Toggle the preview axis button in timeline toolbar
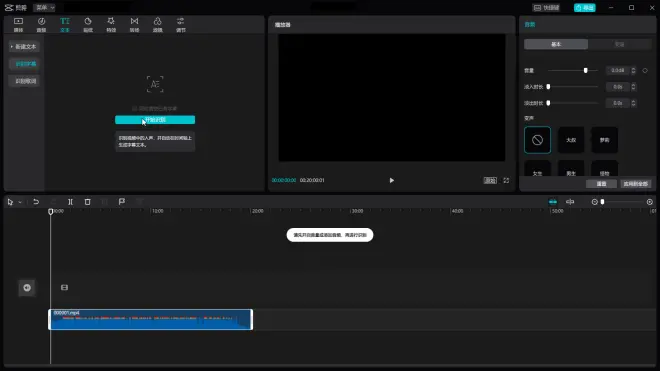Screen dimensions: 660x371 point(570,202)
